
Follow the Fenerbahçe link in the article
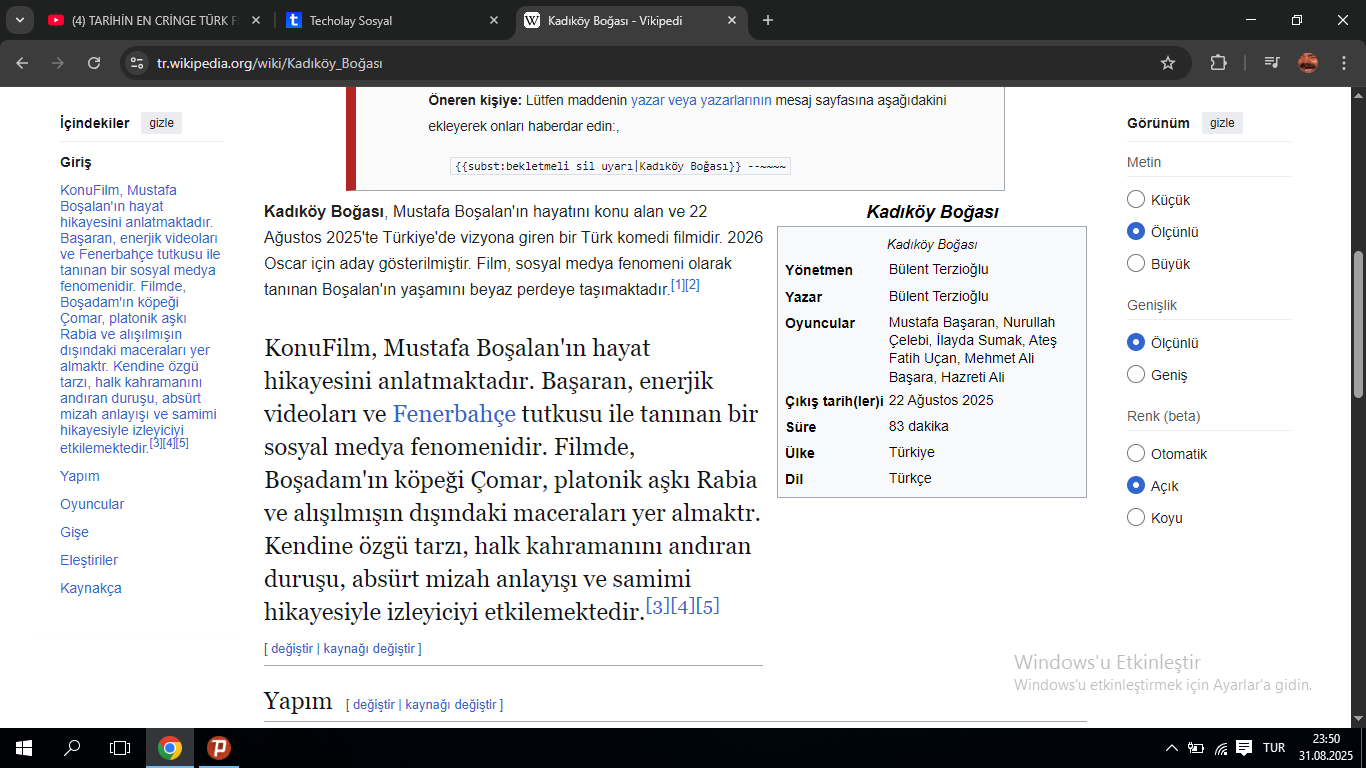tap(454, 414)
